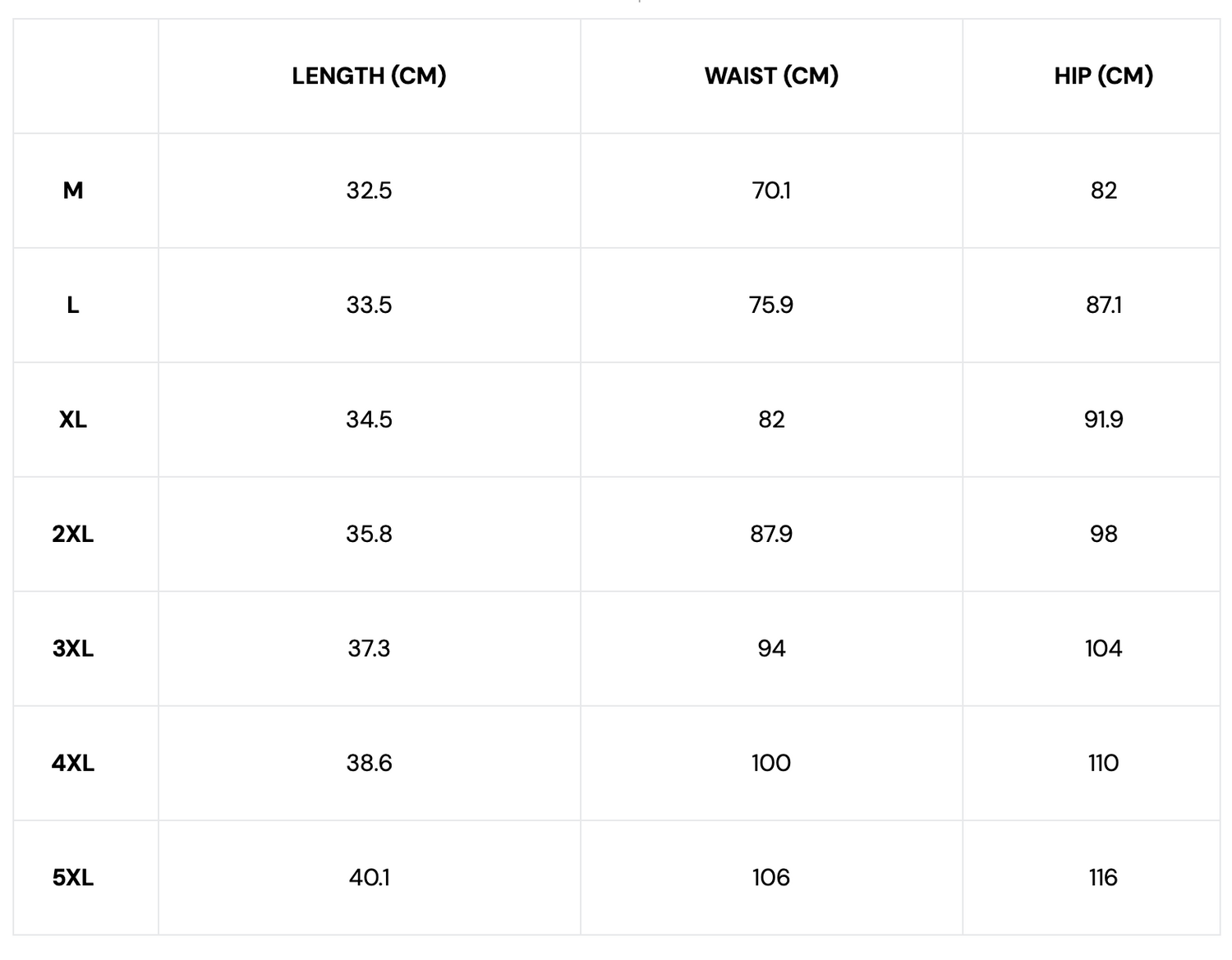Click the 106 waist value
Viewport: 1232px width, 960px height.
pos(771,878)
